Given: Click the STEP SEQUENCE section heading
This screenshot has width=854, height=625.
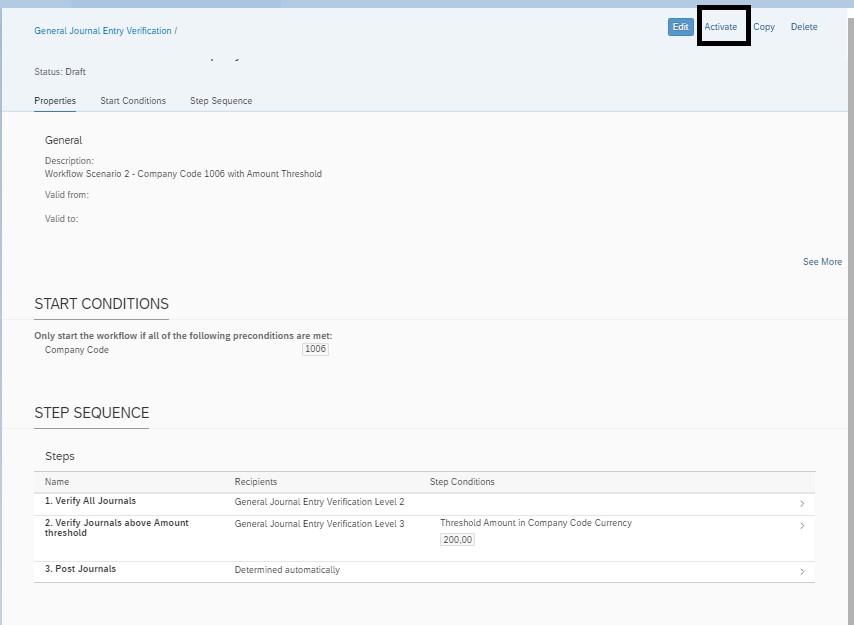Looking at the screenshot, I should (x=92, y=413).
